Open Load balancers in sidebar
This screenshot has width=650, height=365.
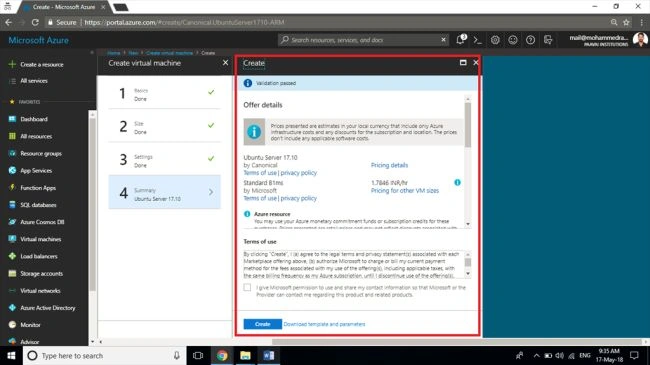(39, 256)
